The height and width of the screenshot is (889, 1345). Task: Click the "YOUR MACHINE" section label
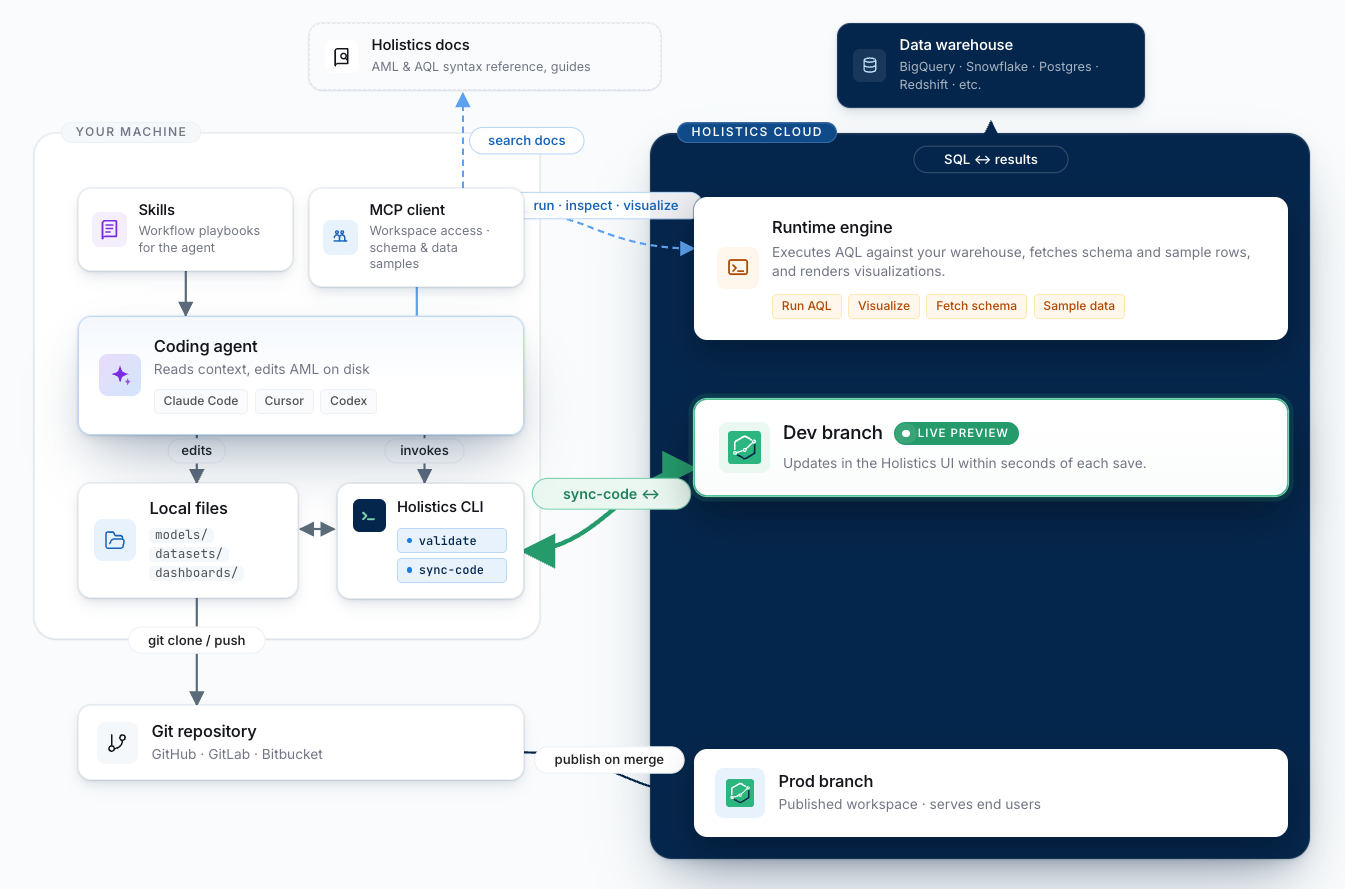[131, 132]
